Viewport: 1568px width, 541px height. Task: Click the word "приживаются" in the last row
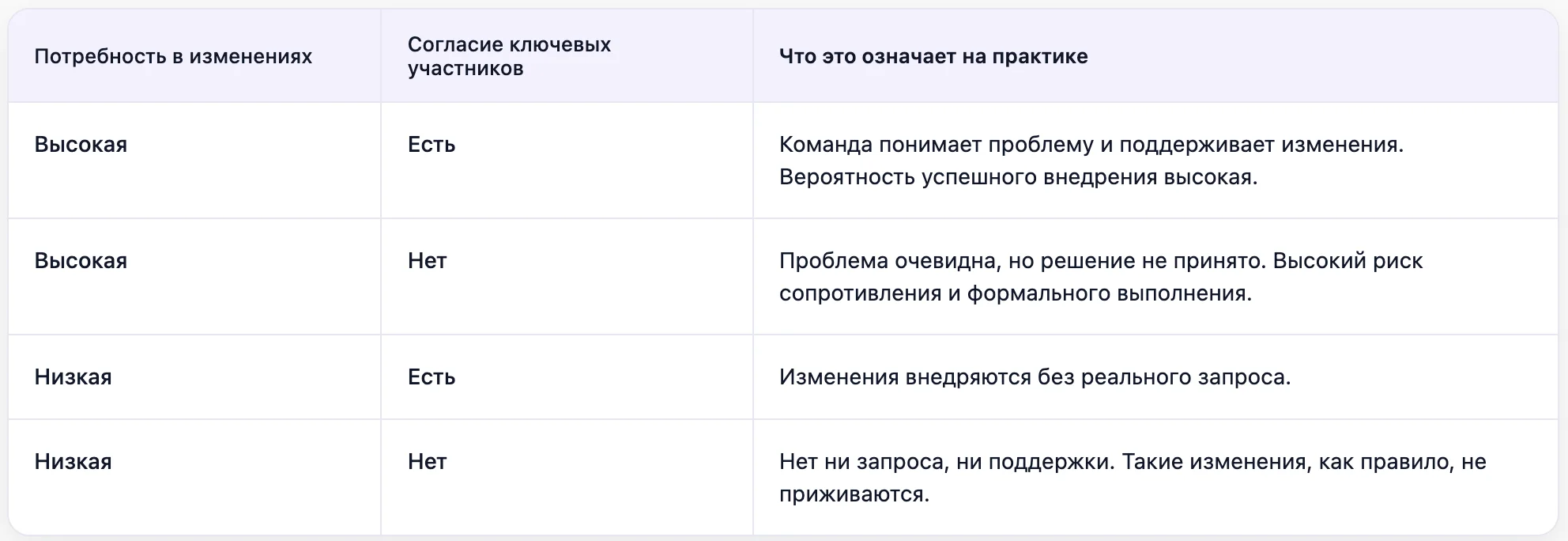852,494
